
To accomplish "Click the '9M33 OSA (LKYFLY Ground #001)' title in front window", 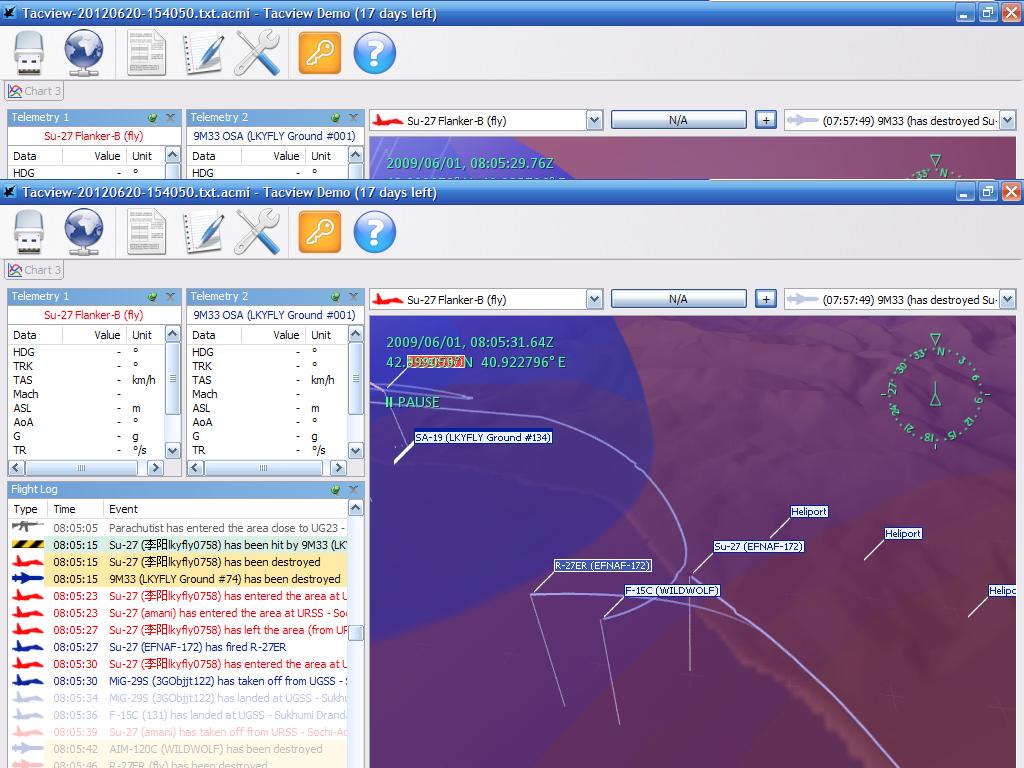I will point(274,315).
